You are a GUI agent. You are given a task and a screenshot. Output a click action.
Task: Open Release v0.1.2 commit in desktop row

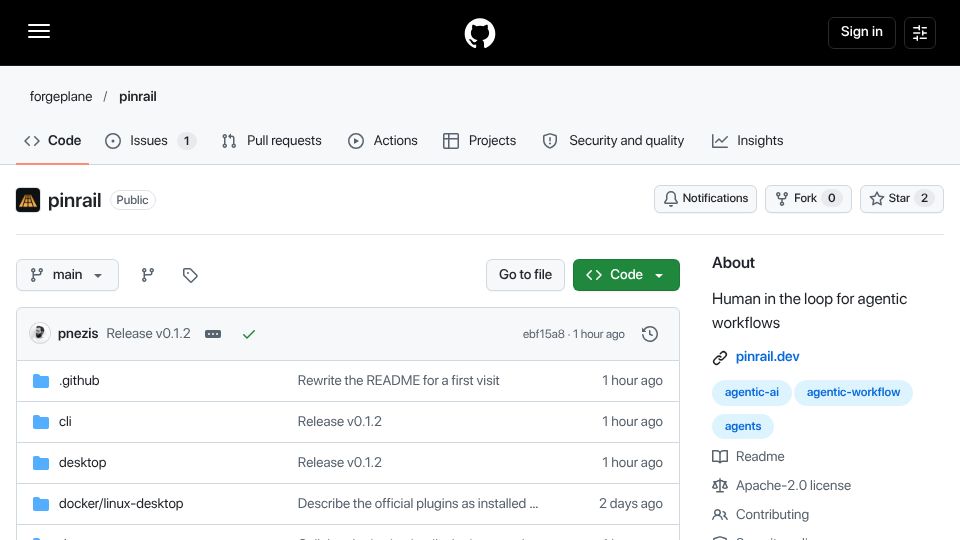[340, 463]
